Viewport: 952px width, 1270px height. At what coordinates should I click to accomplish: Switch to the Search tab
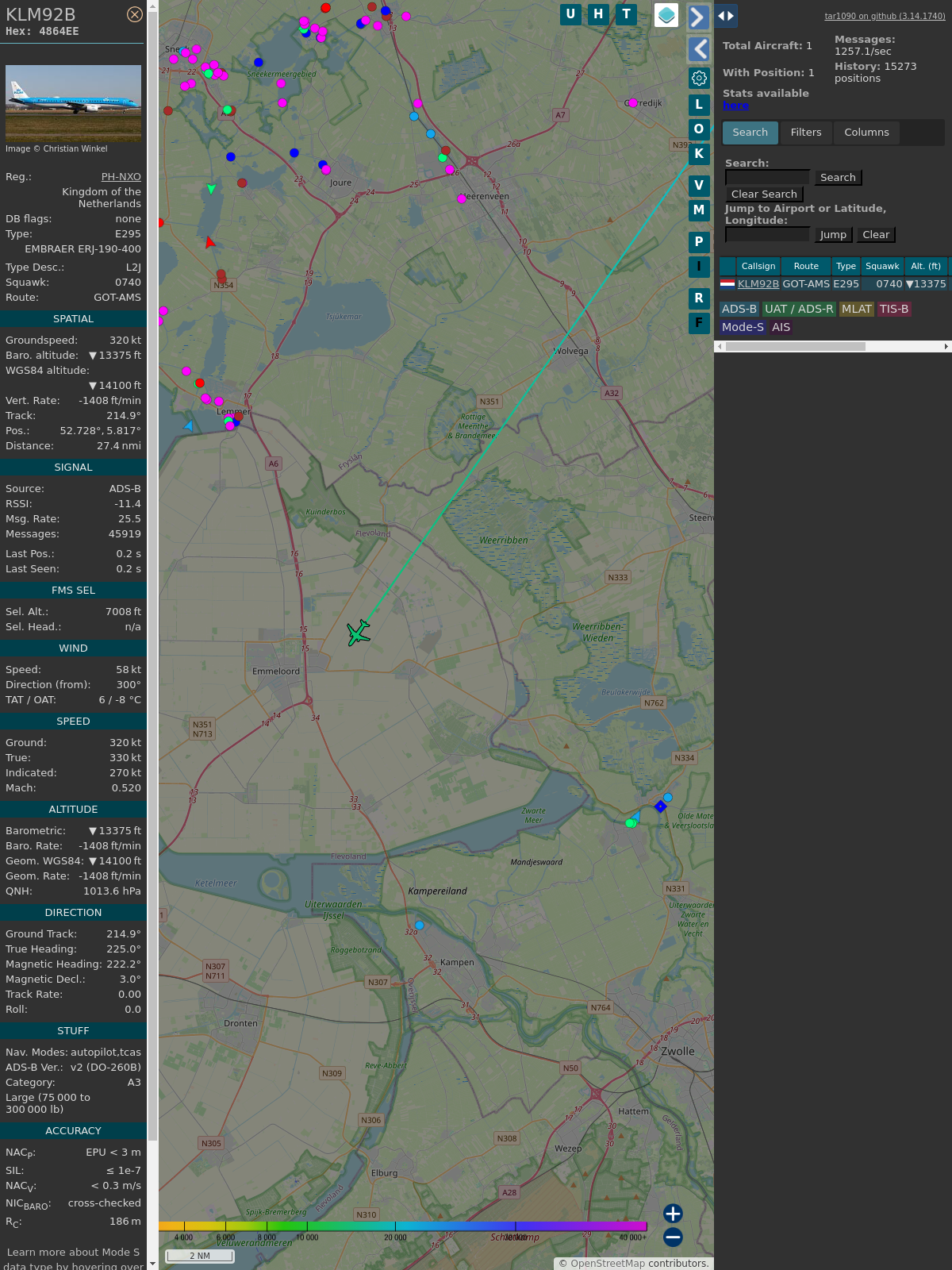tap(750, 133)
